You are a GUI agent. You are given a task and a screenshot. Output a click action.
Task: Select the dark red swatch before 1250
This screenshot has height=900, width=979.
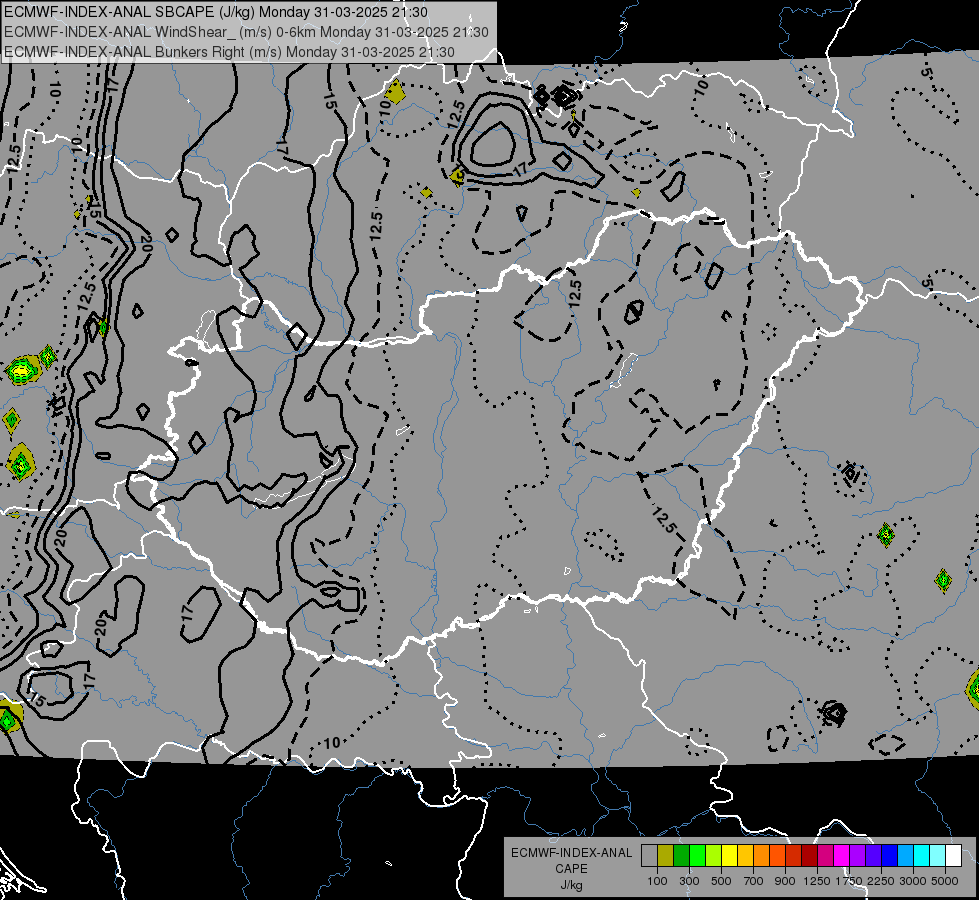click(809, 855)
